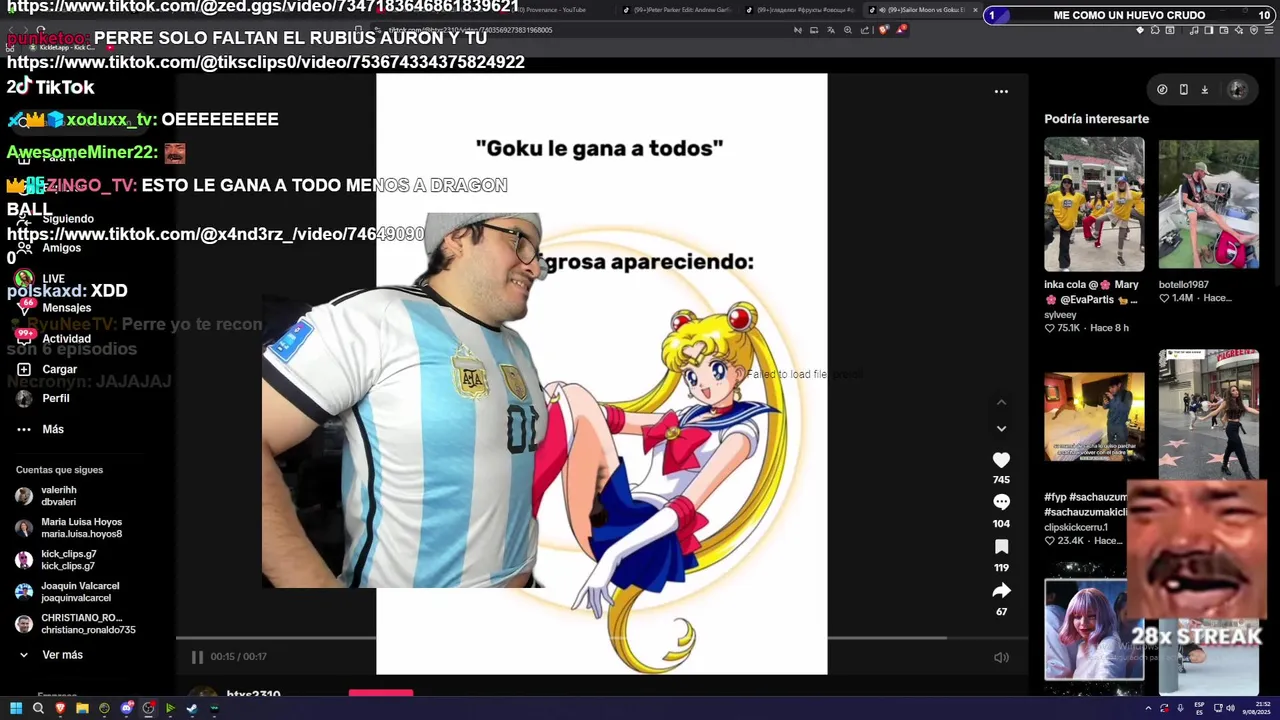Save video with the bookmark icon
Viewport: 1280px width, 720px height.
pyautogui.click(x=1001, y=546)
